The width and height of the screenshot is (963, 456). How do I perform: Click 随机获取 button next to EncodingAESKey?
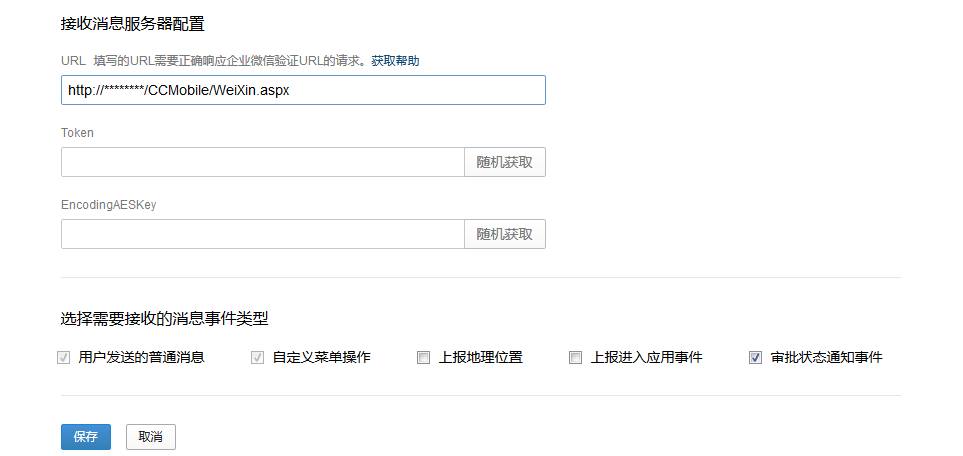(505, 234)
